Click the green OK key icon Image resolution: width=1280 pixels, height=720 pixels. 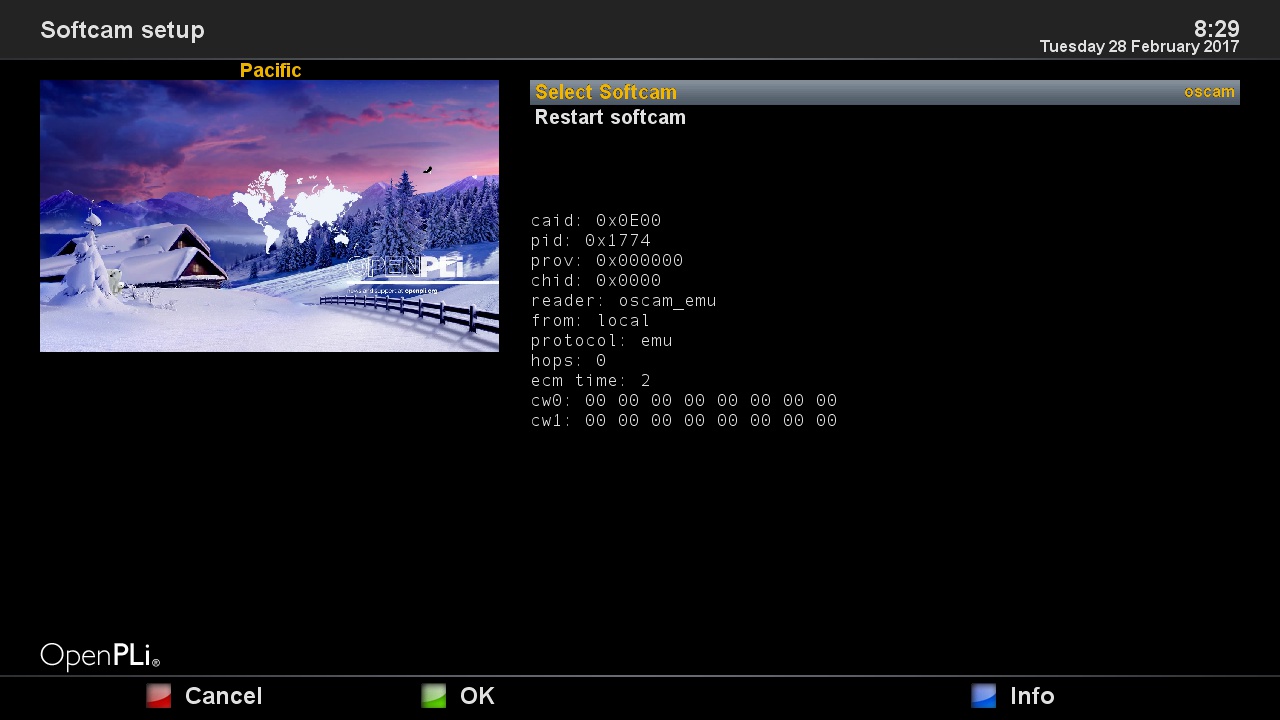tap(434, 696)
